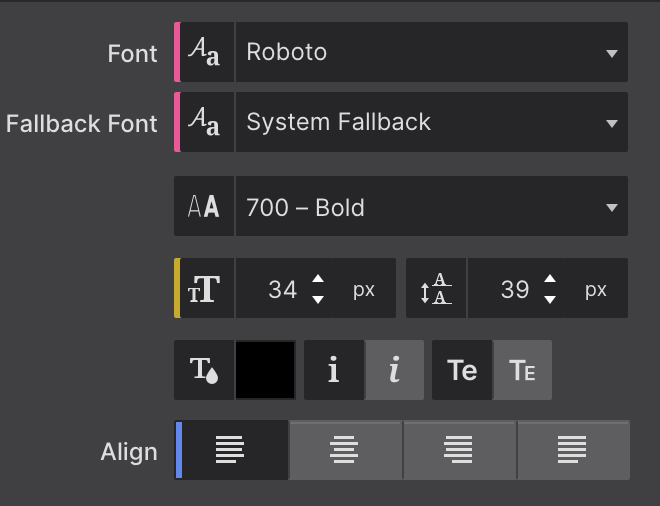Click the System Fallback dropdown arrow
The width and height of the screenshot is (660, 506).
[x=612, y=123]
